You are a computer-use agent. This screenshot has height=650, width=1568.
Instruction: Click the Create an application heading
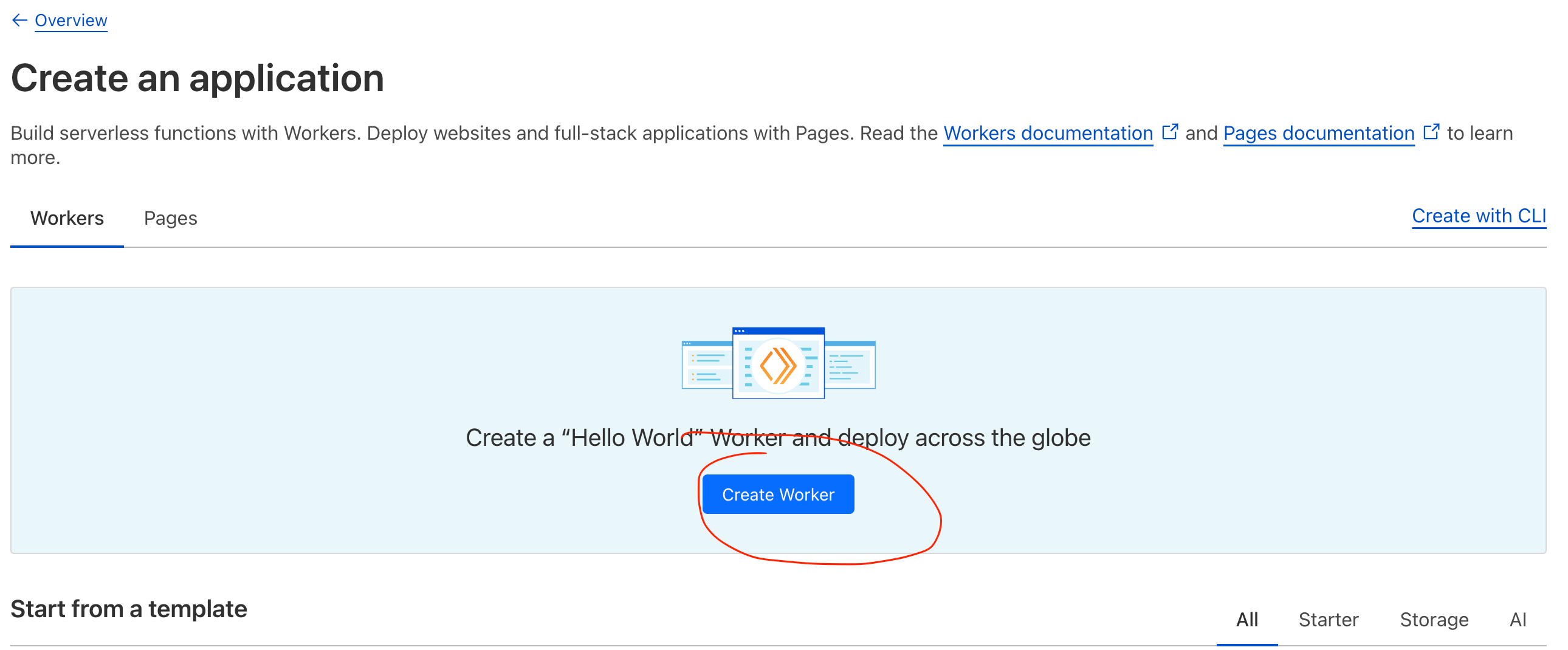pyautogui.click(x=198, y=78)
